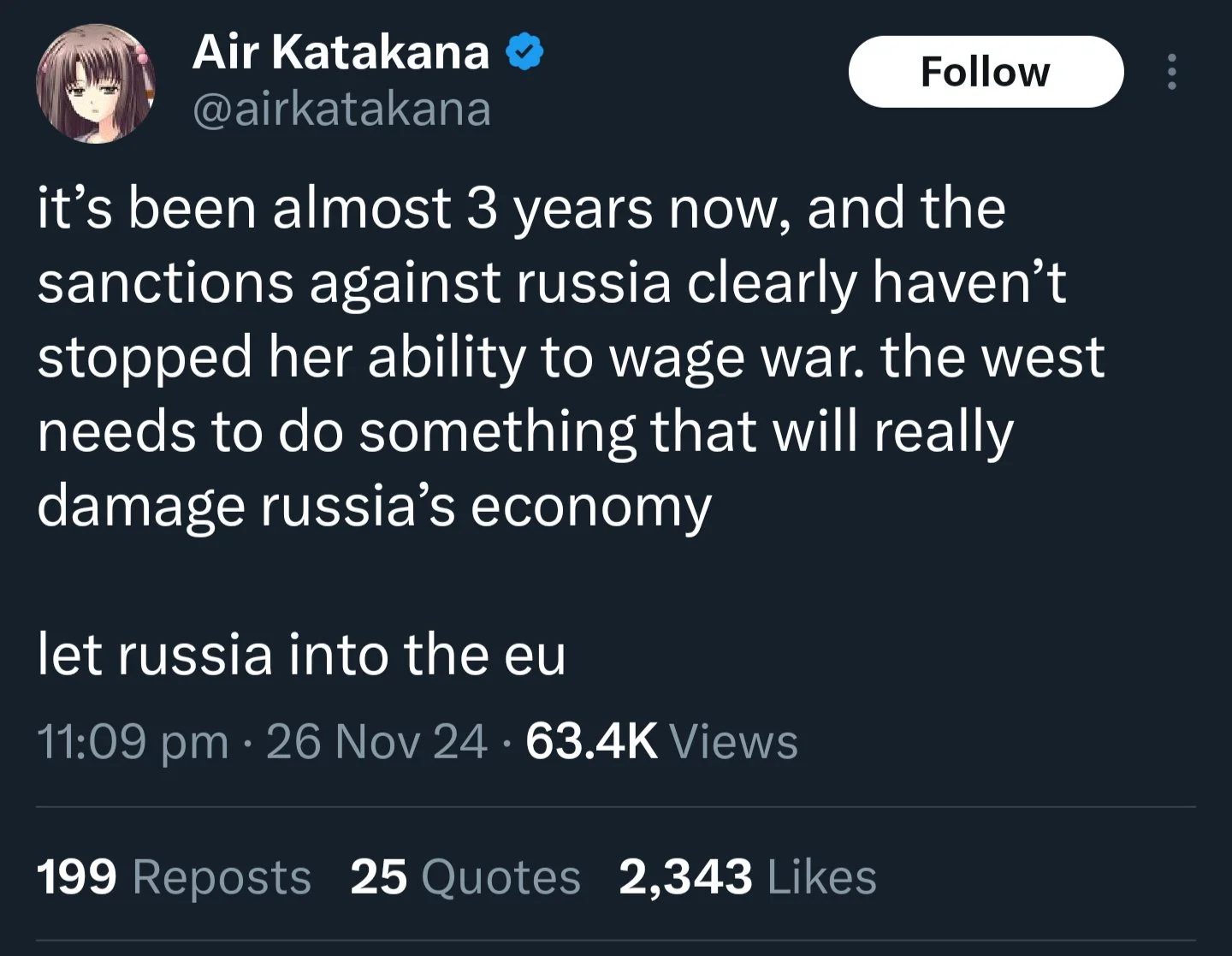
Task: Click the number 25 beside Quotes
Action: coord(379,877)
